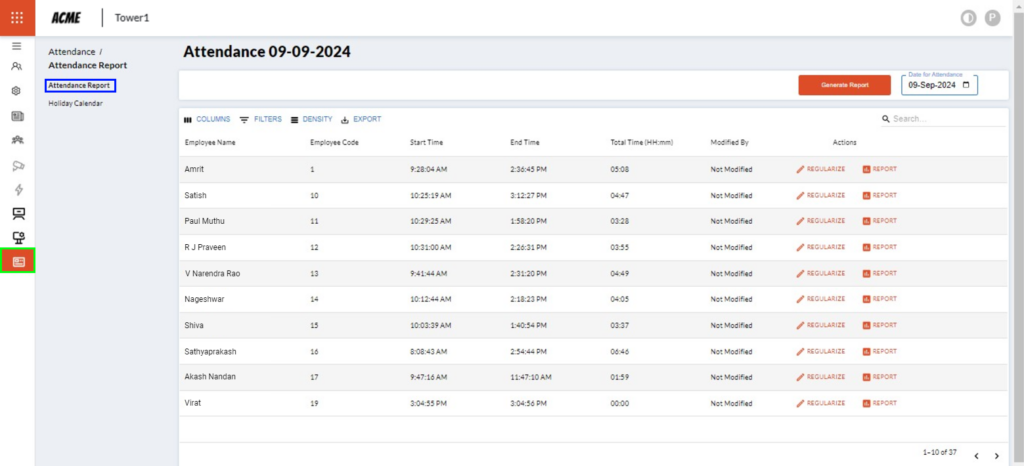Open Holiday Calendar in side menu

75,103
